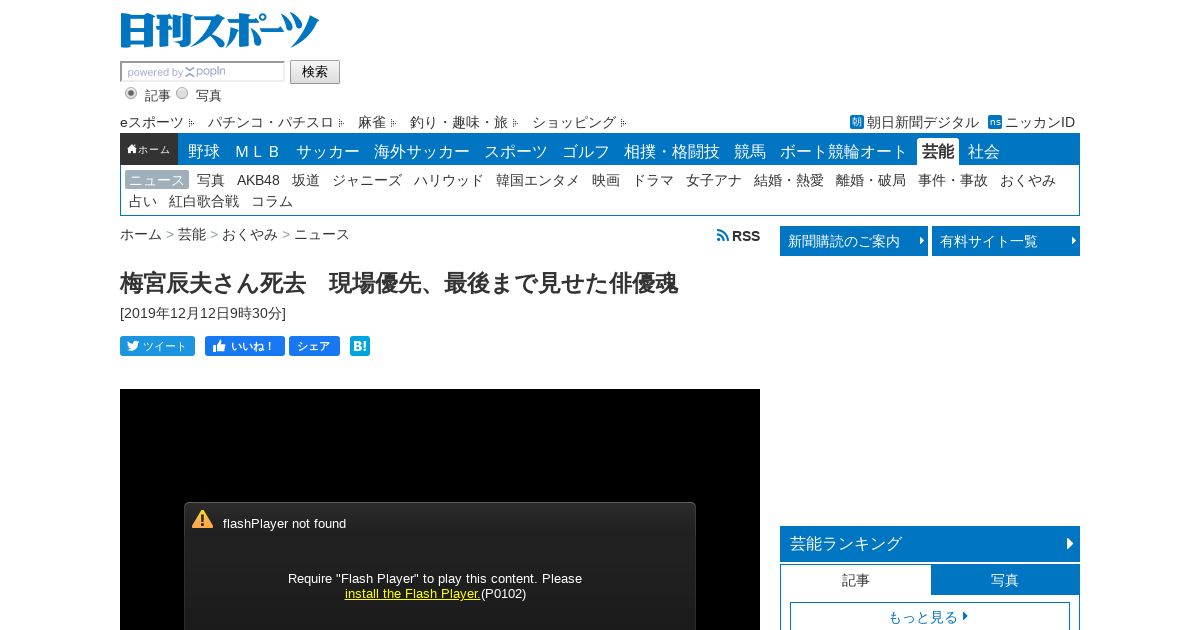1200x630 pixels.
Task: Click the flashPlayer warning triangle icon
Action: [203, 519]
